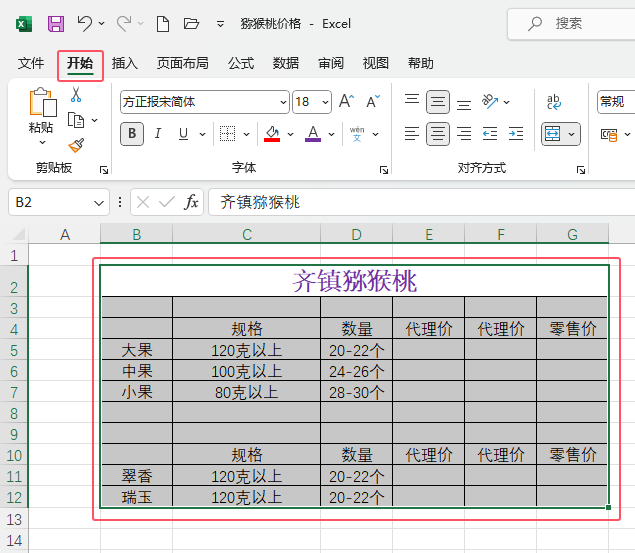Toggle Bold formatting
This screenshot has width=635, height=553.
pyautogui.click(x=132, y=134)
